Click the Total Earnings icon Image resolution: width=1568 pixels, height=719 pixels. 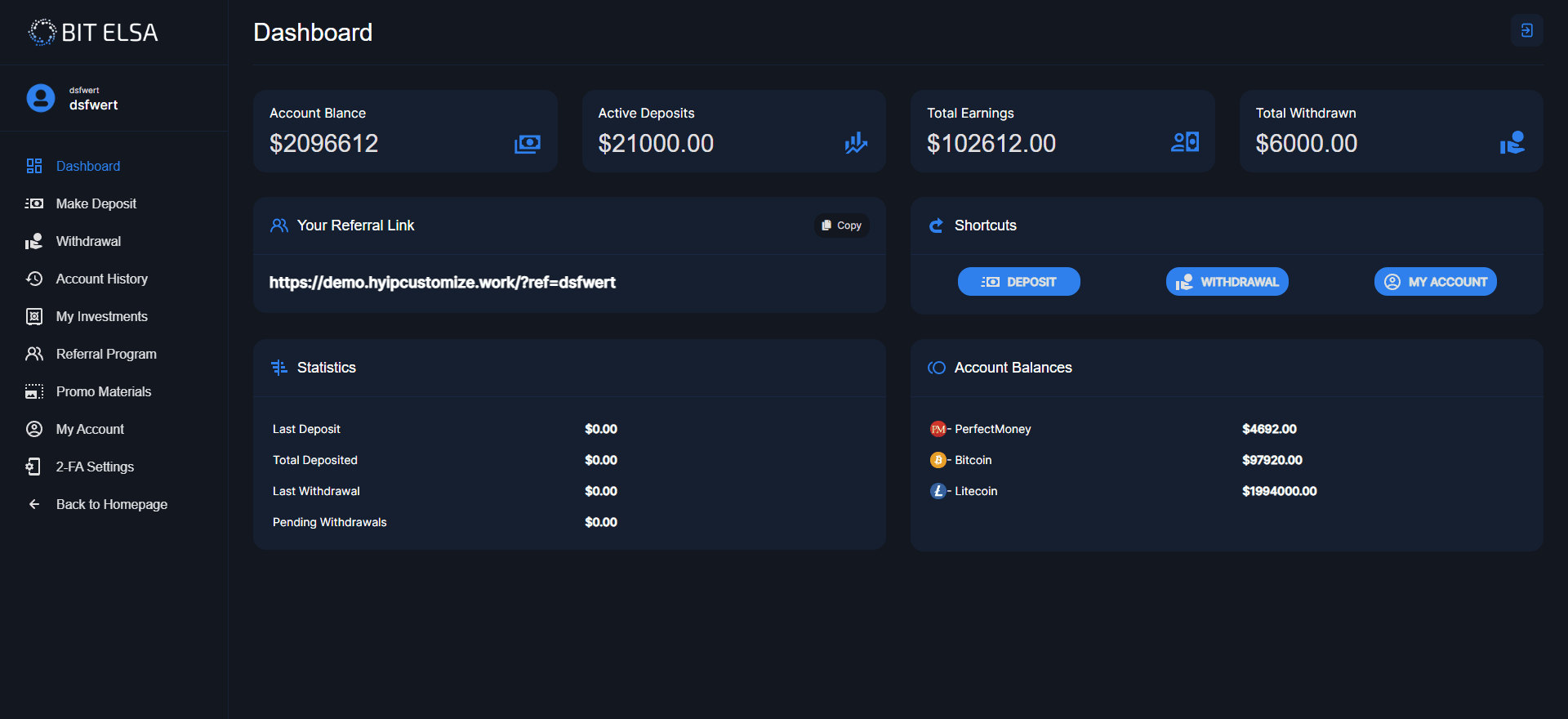[1185, 142]
